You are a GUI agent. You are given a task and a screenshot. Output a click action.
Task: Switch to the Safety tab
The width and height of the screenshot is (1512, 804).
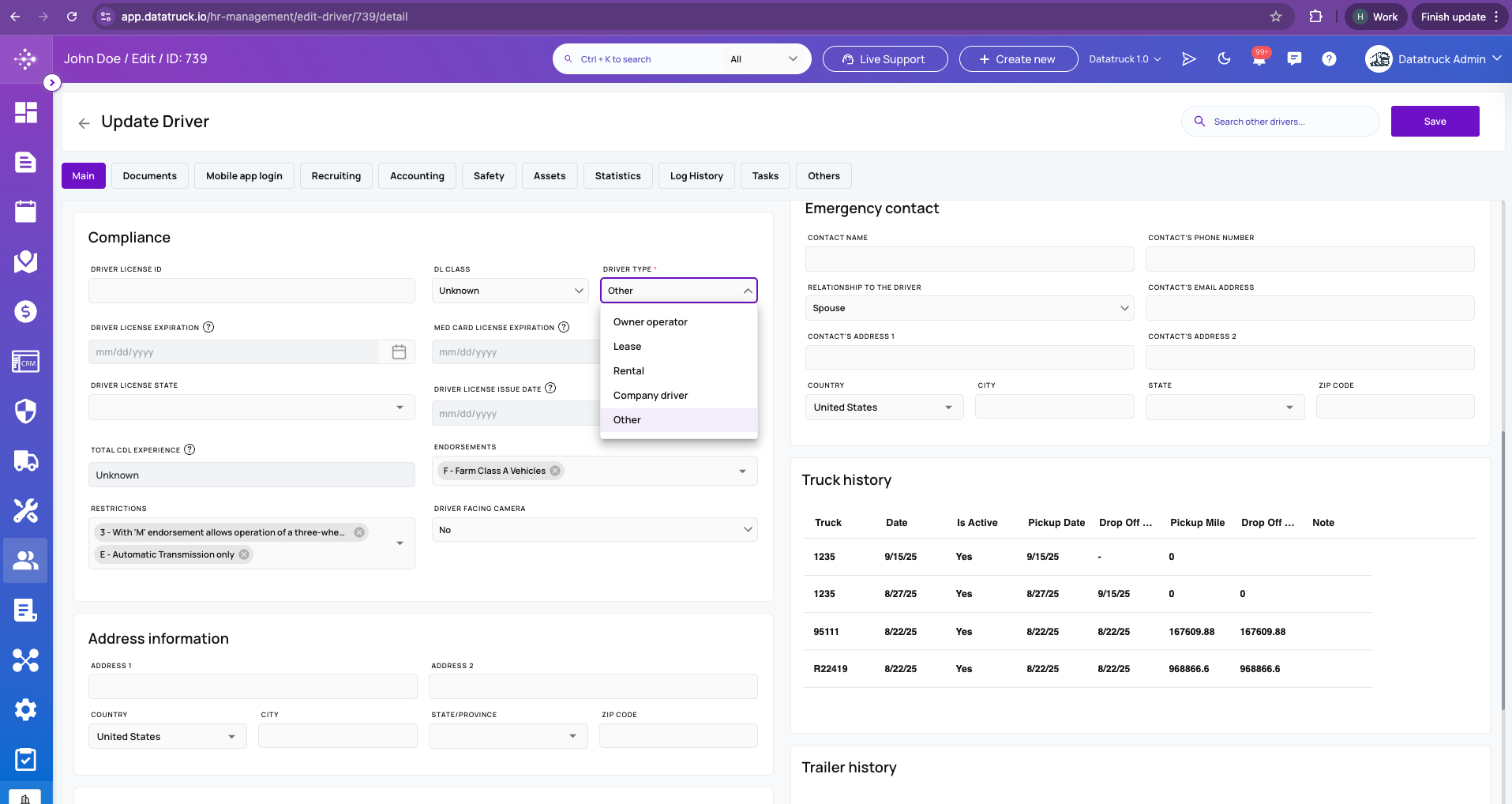[x=489, y=176]
